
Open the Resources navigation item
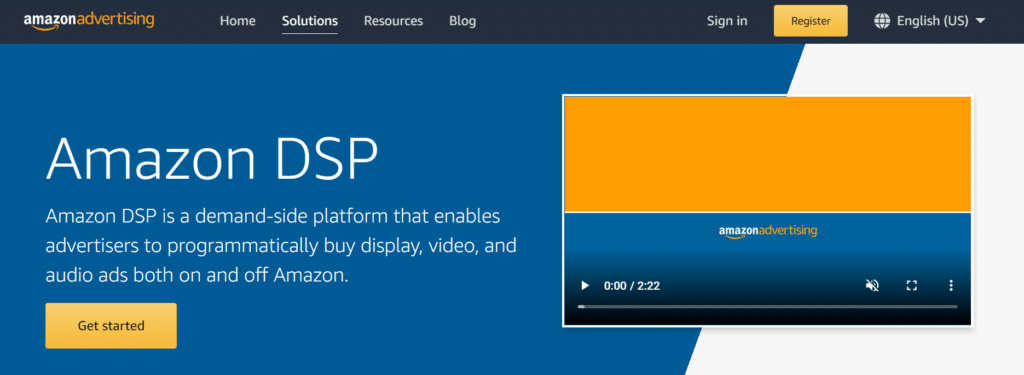(x=393, y=21)
